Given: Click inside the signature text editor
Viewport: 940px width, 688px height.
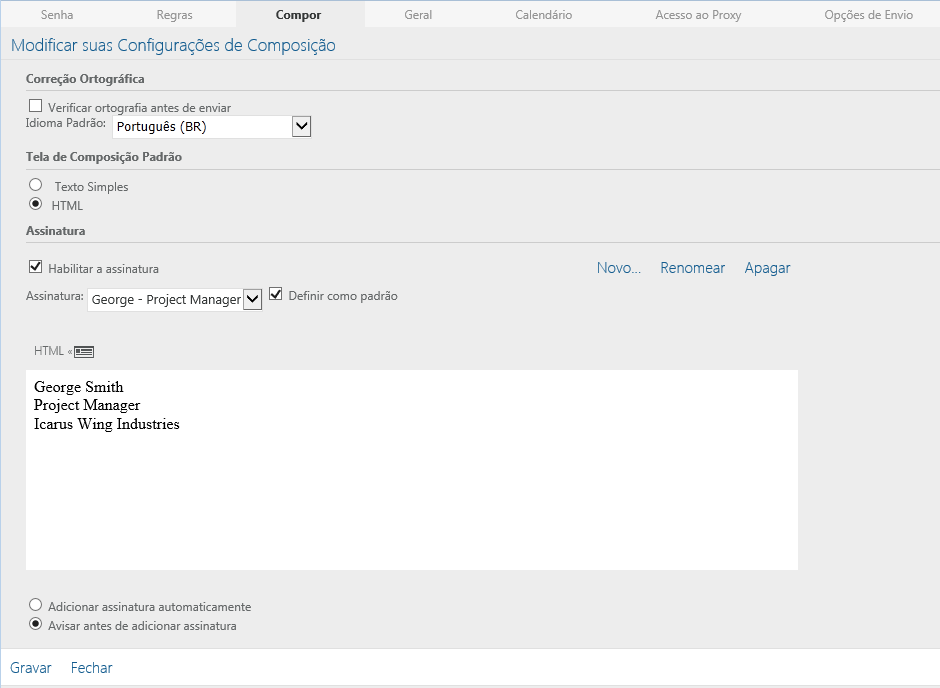Looking at the screenshot, I should [411, 490].
